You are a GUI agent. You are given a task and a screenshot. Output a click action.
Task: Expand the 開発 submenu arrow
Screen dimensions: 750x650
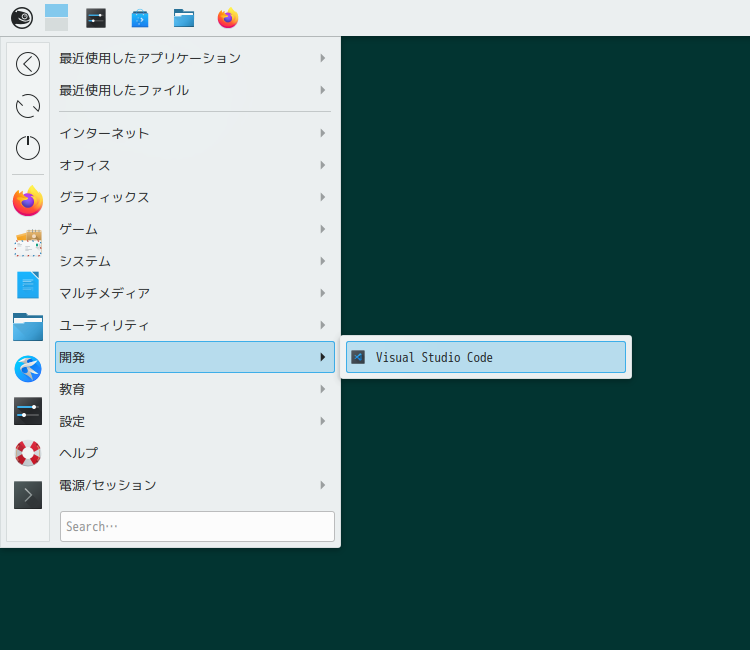(x=323, y=357)
